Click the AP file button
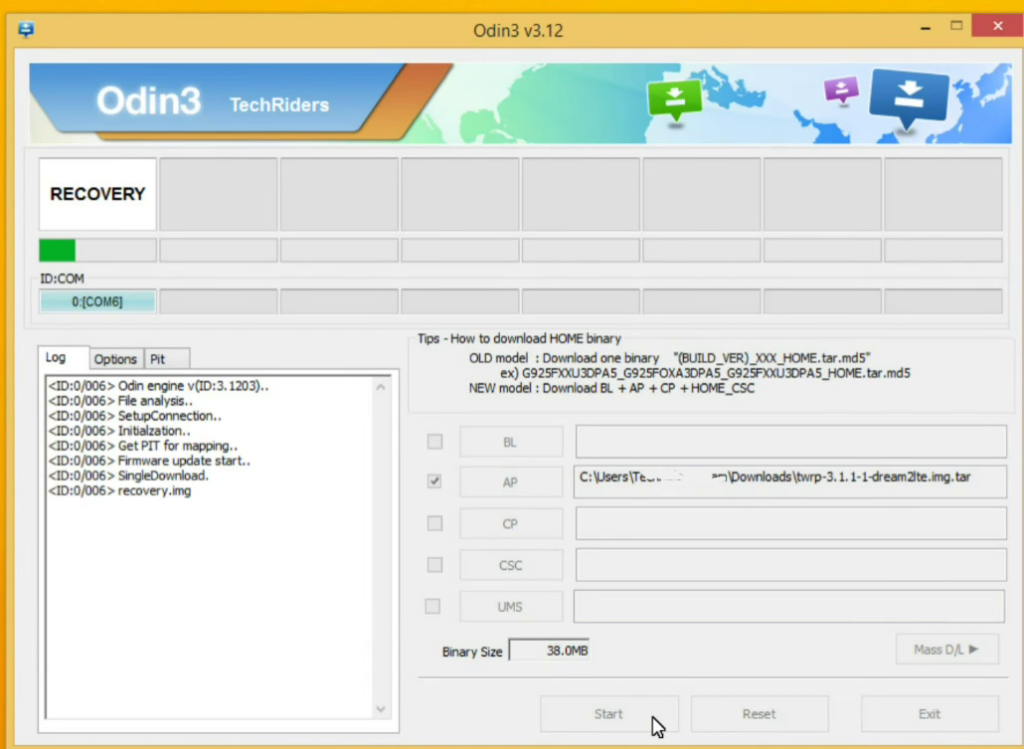The height and width of the screenshot is (749, 1024). 511,482
